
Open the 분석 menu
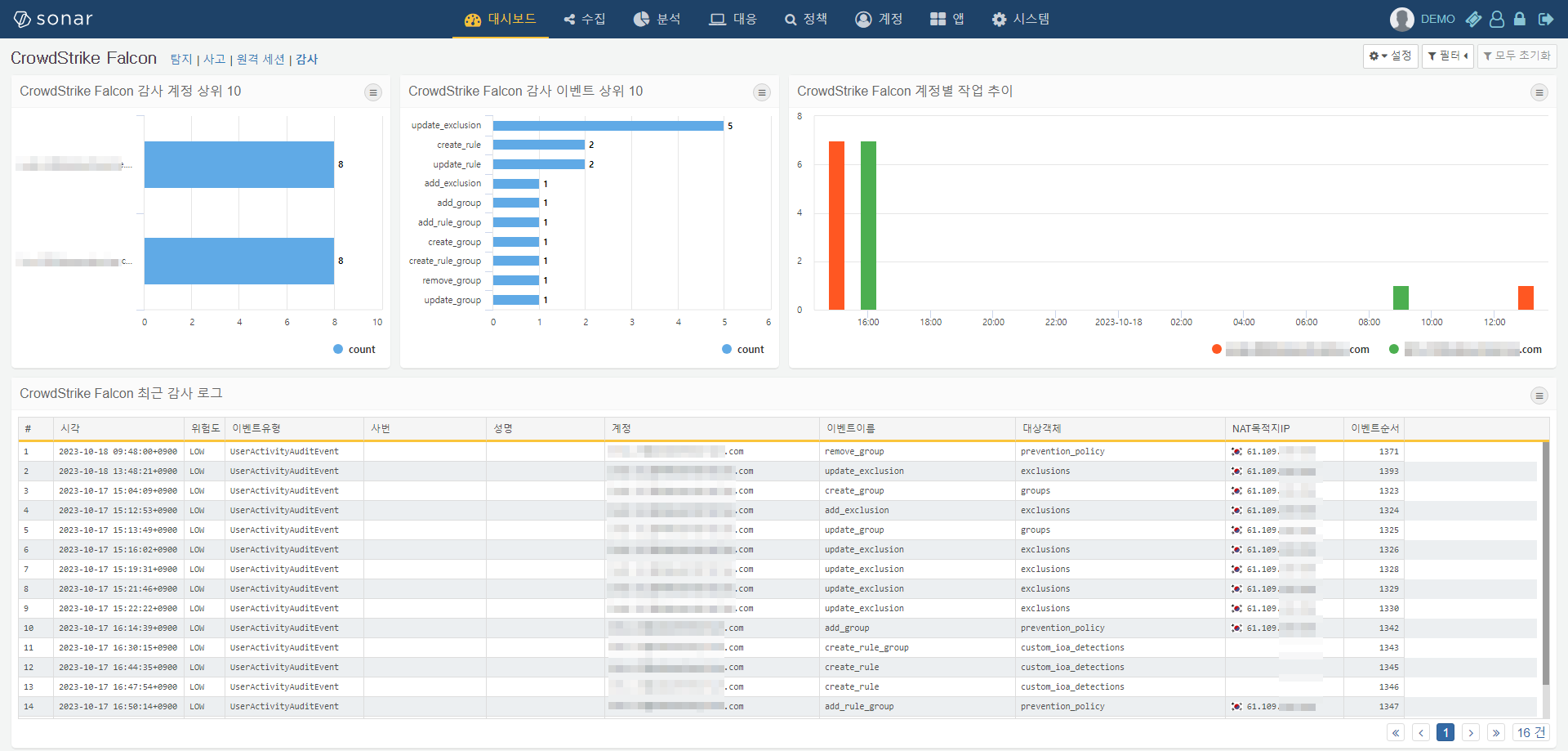tap(657, 19)
